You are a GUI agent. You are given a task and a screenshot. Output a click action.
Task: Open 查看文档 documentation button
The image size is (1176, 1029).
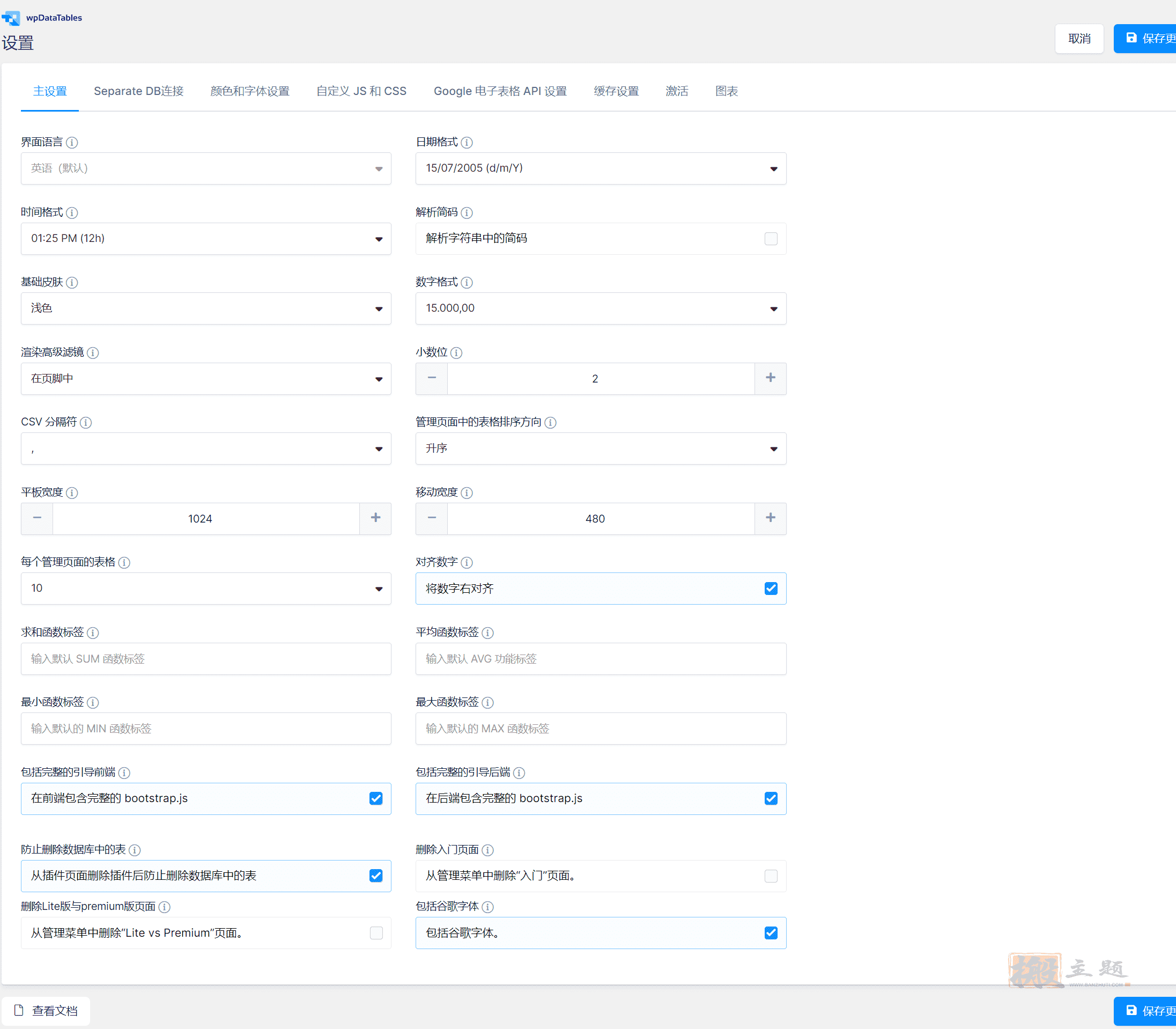pyautogui.click(x=46, y=1011)
